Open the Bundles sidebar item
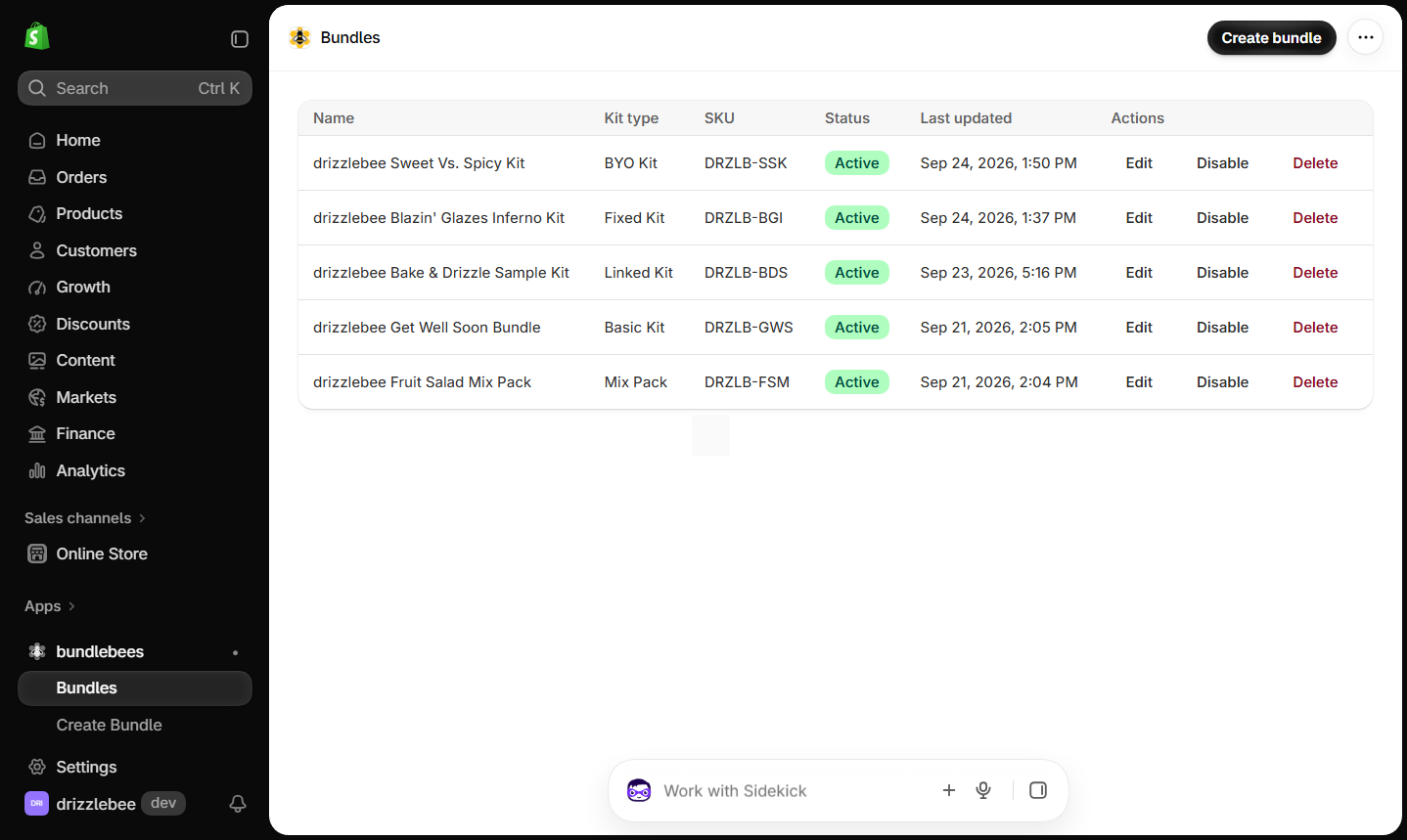The width and height of the screenshot is (1407, 840). (135, 688)
